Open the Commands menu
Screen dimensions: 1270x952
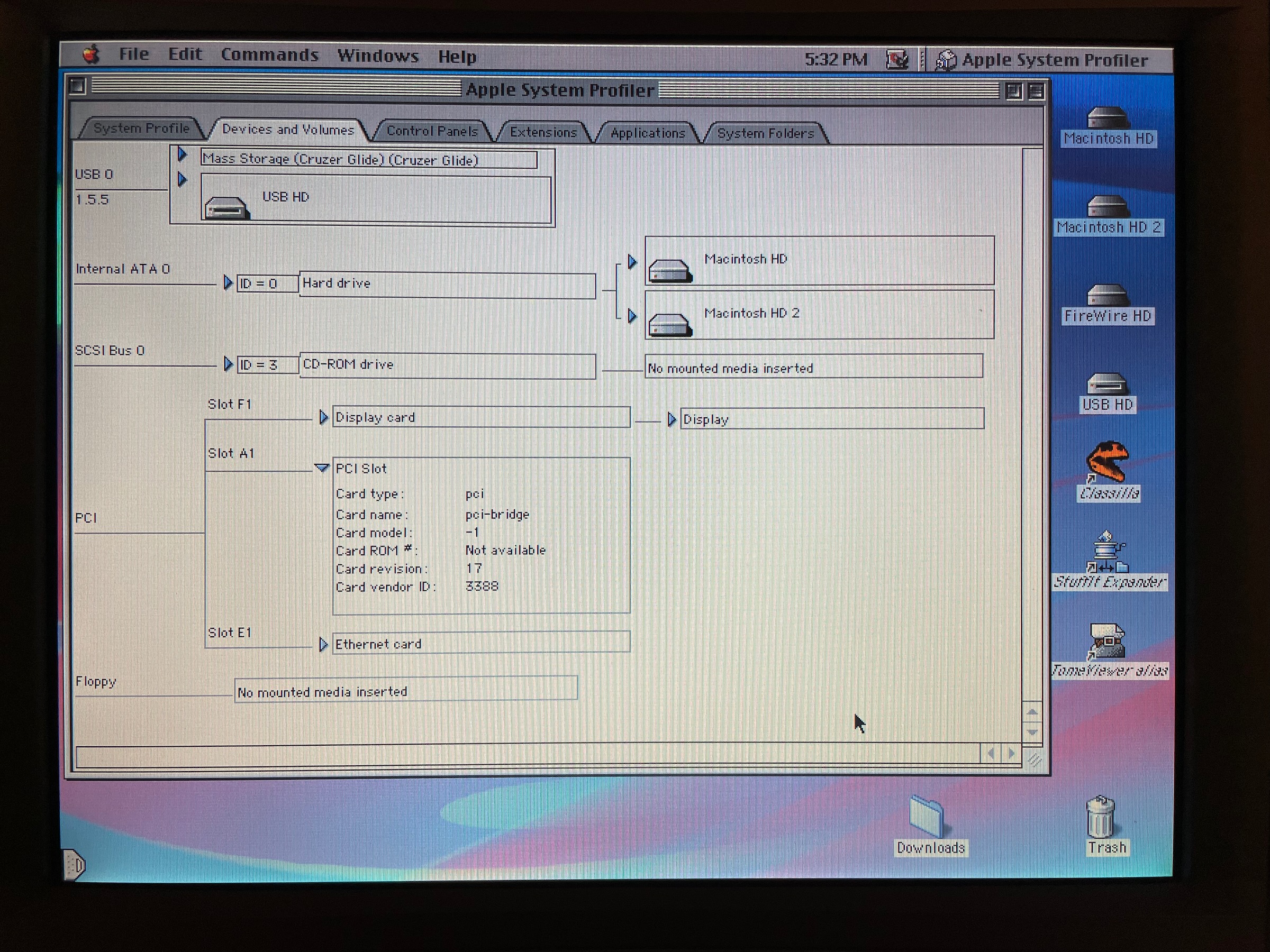coord(269,55)
